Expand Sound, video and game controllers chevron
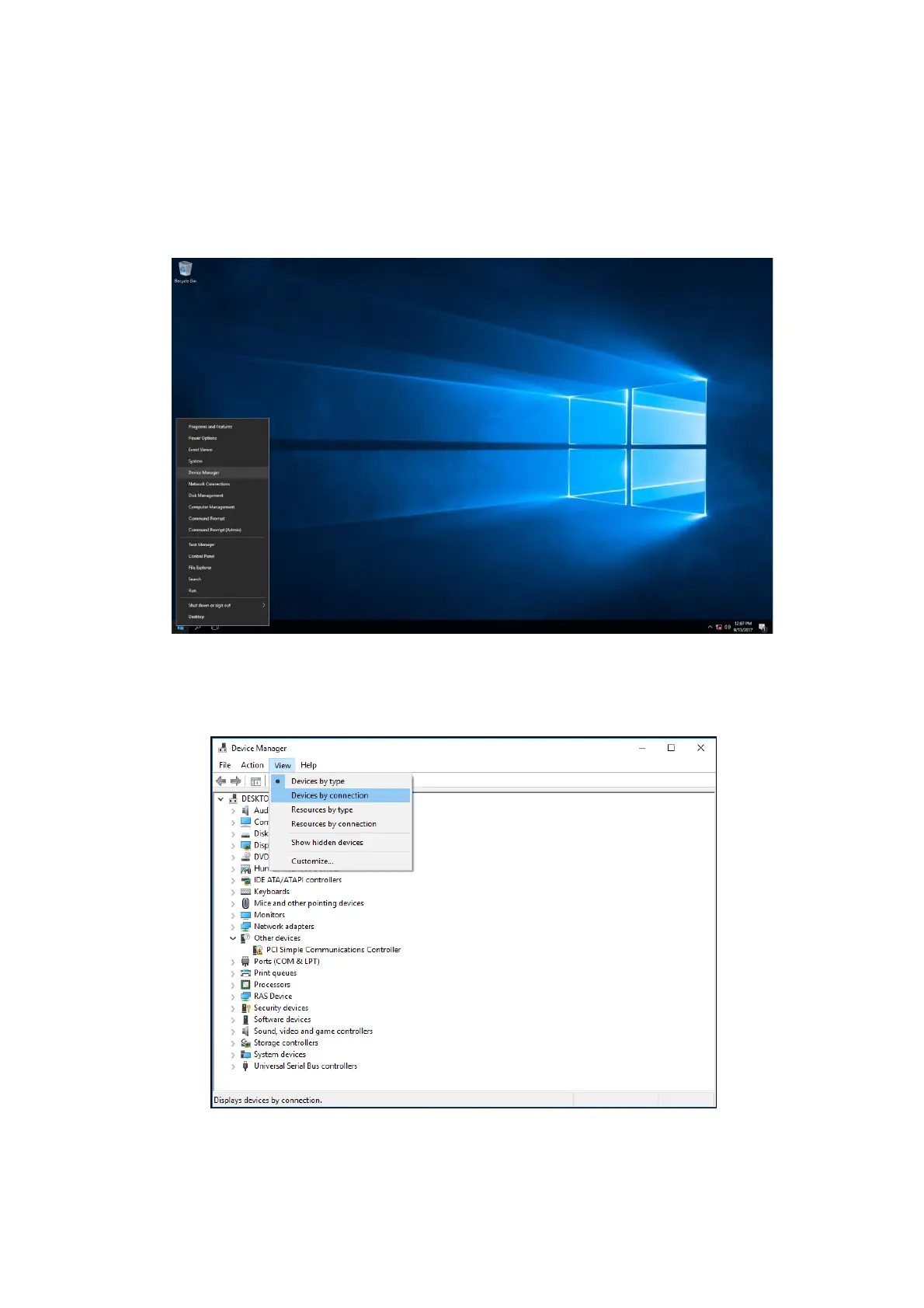Screen dimensions: 924x1308 [233, 1031]
